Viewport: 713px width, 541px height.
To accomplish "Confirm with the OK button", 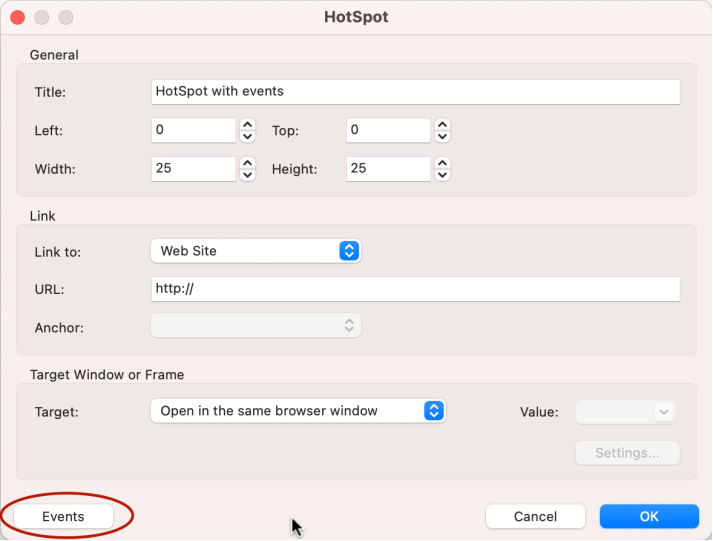I will (649, 516).
